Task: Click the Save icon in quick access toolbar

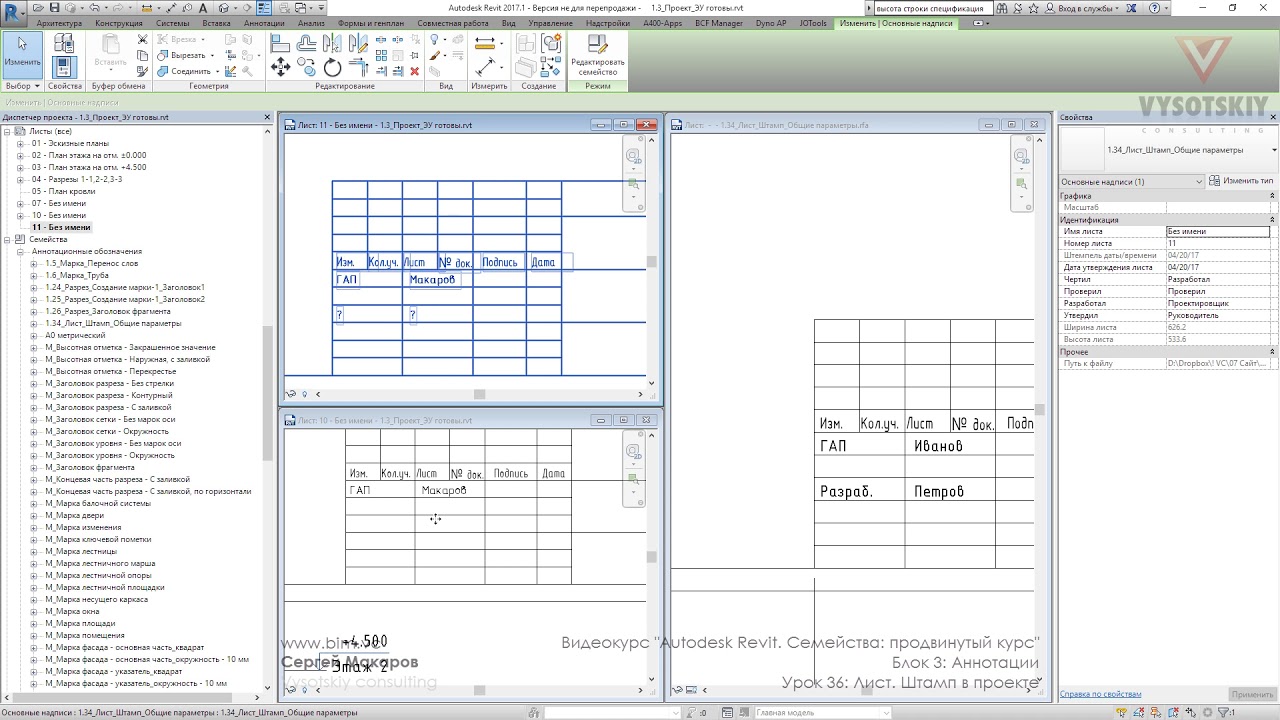Action: point(56,7)
